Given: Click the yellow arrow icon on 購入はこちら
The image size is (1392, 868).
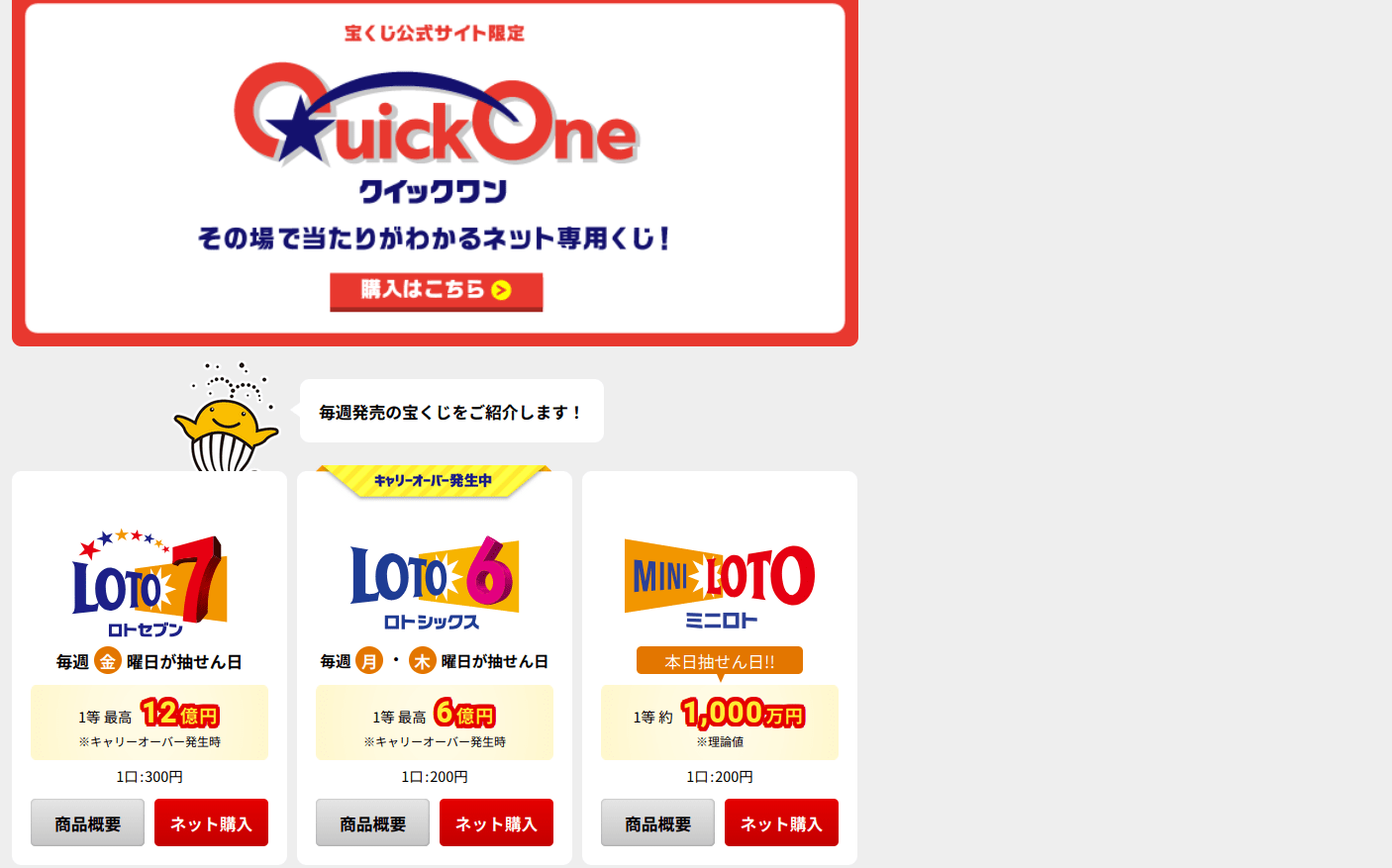Looking at the screenshot, I should [501, 290].
